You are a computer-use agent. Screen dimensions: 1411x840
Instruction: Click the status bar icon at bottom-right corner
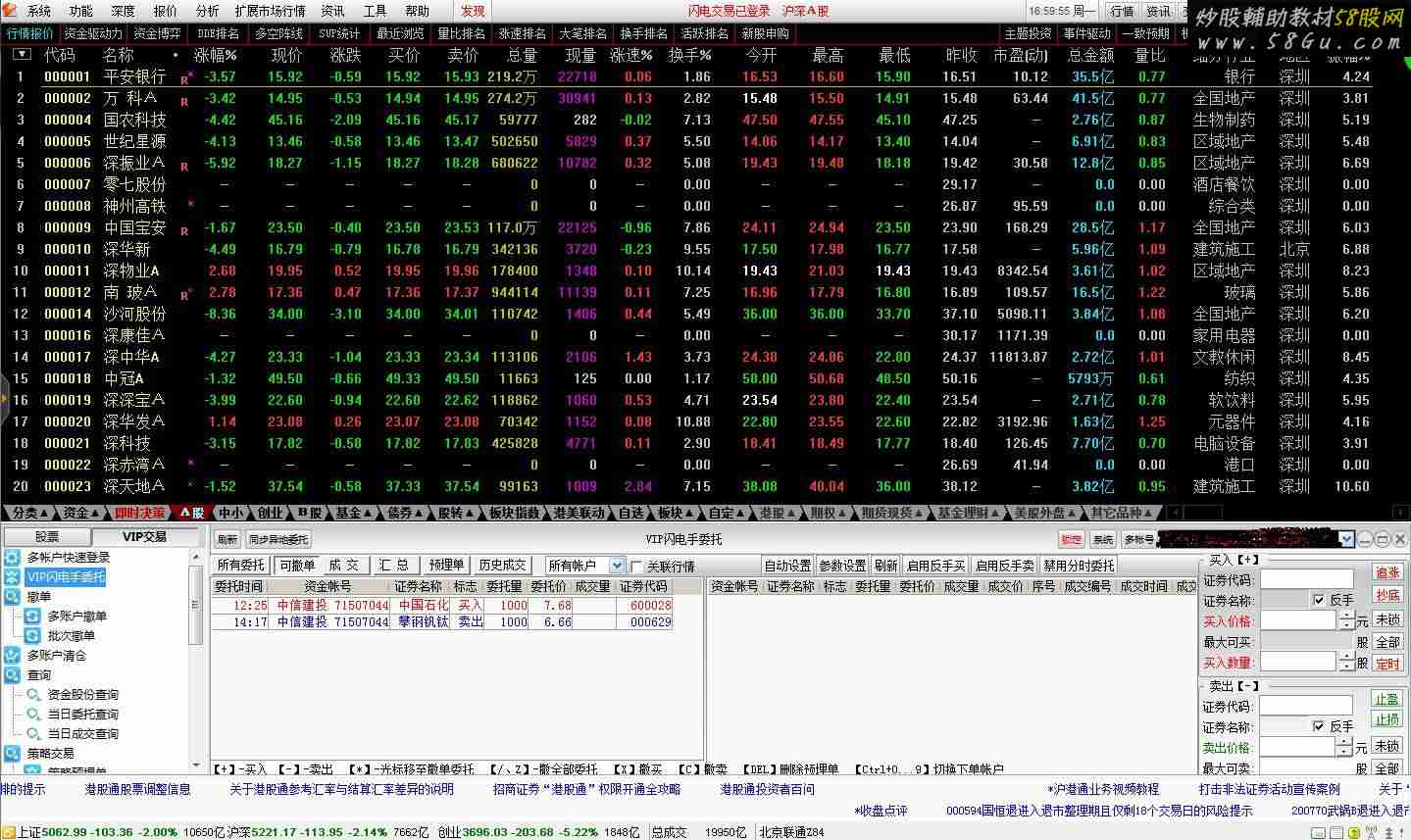pos(1400,832)
